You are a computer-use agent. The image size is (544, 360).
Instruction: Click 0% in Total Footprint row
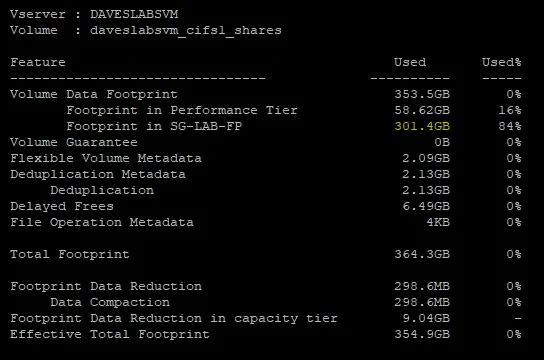click(x=513, y=254)
